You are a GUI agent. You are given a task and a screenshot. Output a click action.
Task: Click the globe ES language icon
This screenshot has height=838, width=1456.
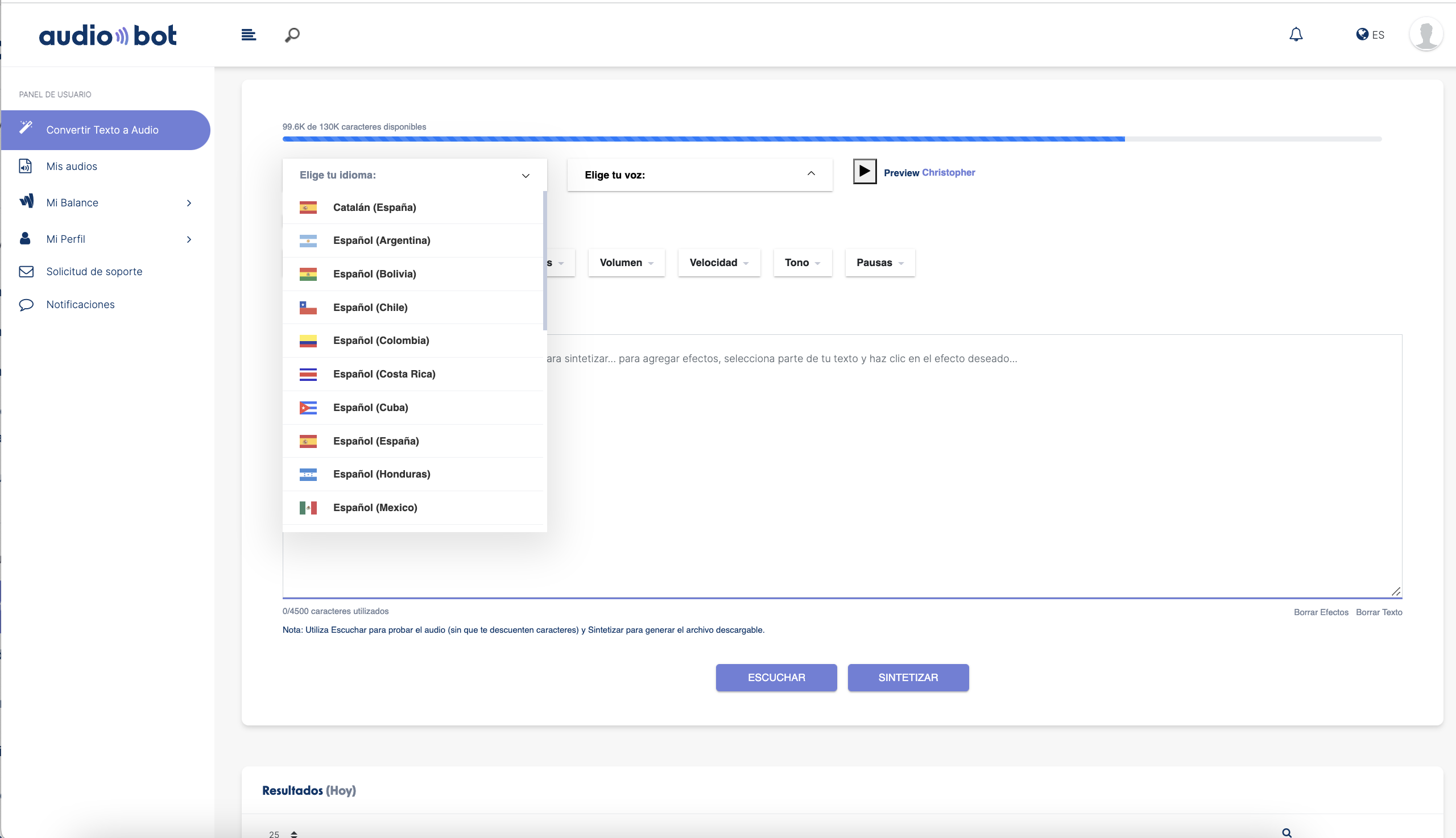point(1362,35)
